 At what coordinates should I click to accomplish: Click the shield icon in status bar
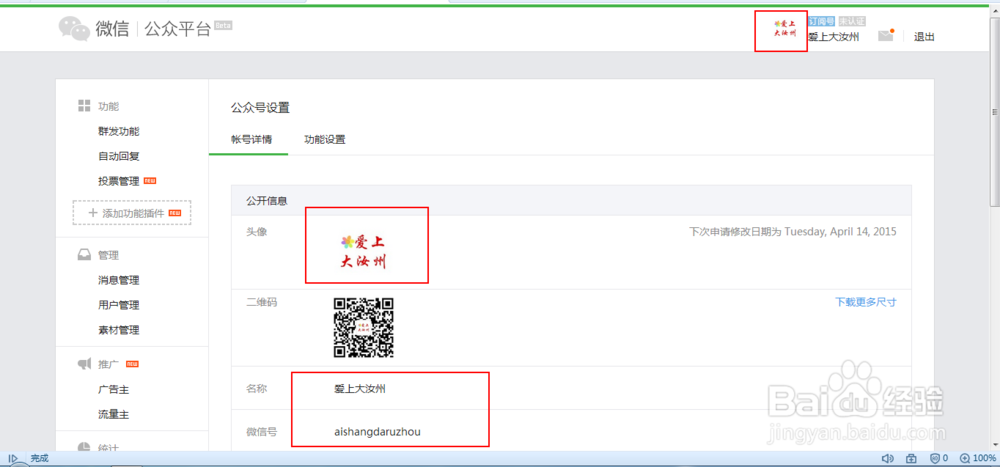(936, 458)
